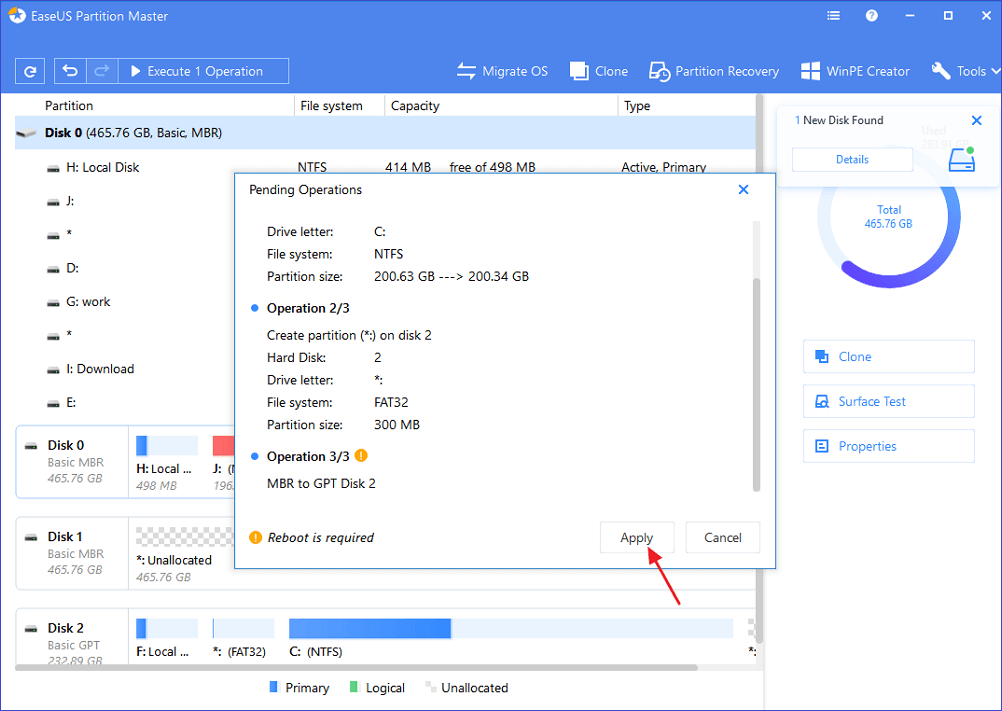This screenshot has width=1002, height=711.
Task: Click the new disk drive icon in notification
Action: pyautogui.click(x=962, y=160)
